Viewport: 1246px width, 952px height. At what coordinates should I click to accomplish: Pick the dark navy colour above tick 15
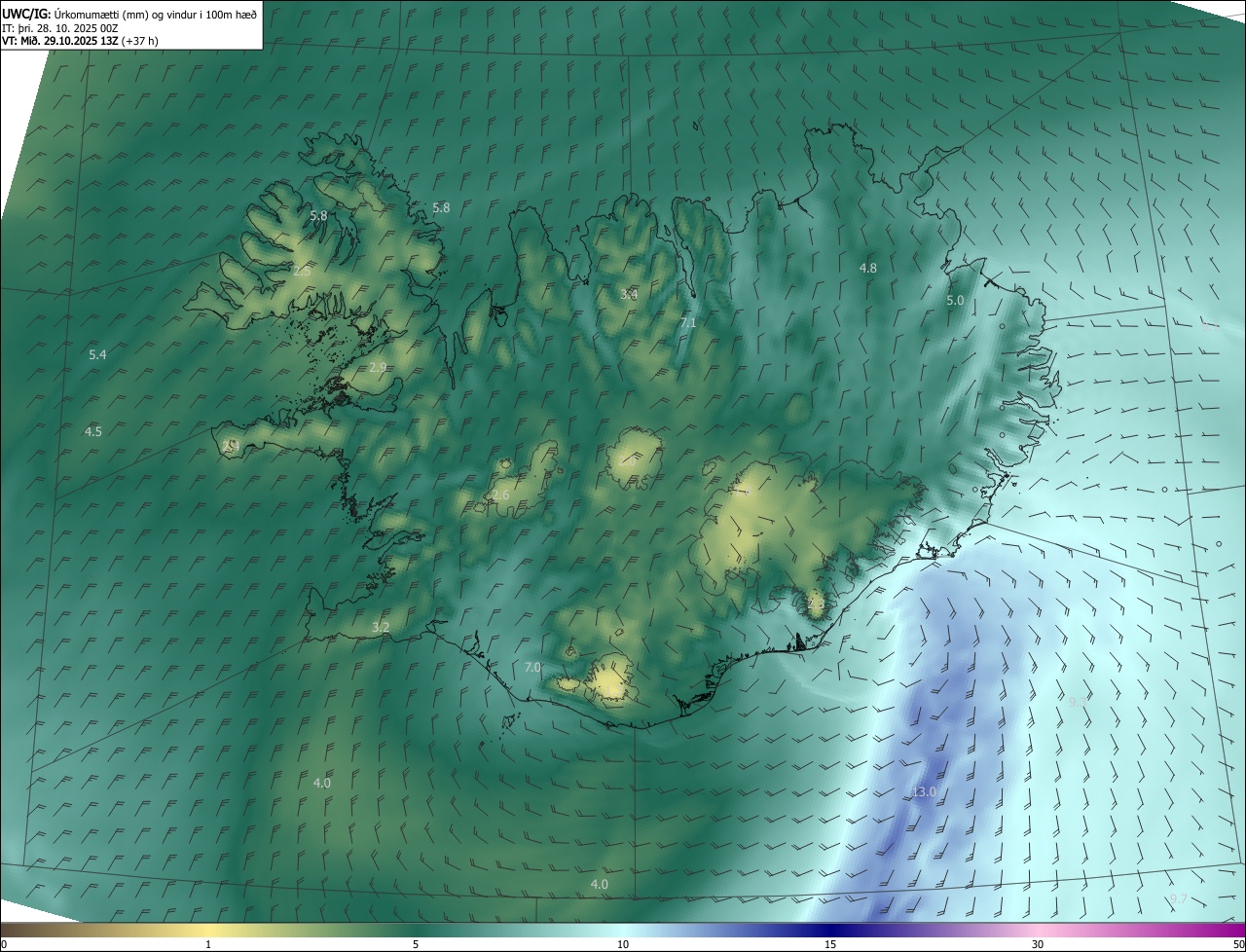(830, 930)
